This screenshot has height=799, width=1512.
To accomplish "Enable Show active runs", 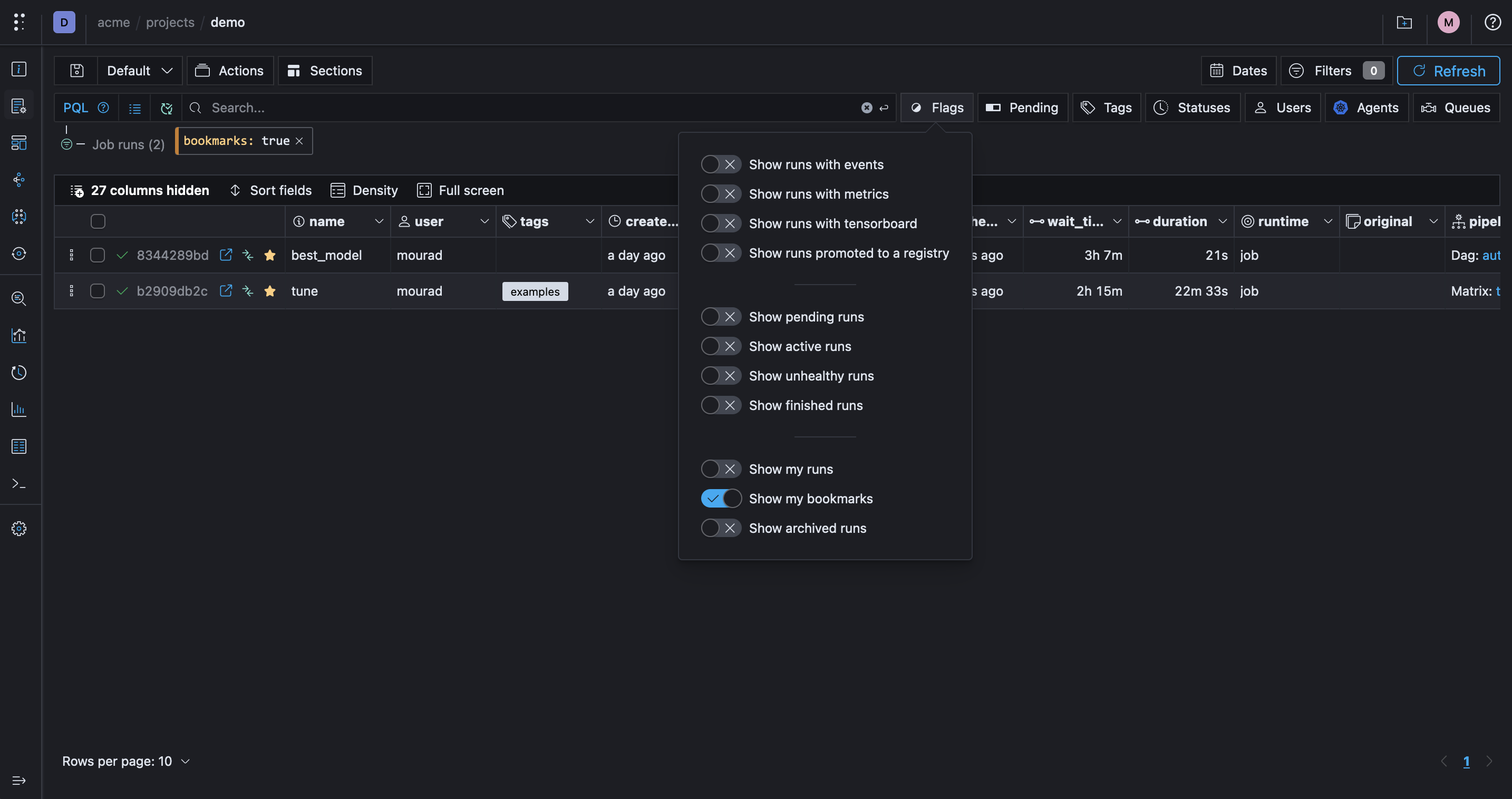I will (721, 346).
